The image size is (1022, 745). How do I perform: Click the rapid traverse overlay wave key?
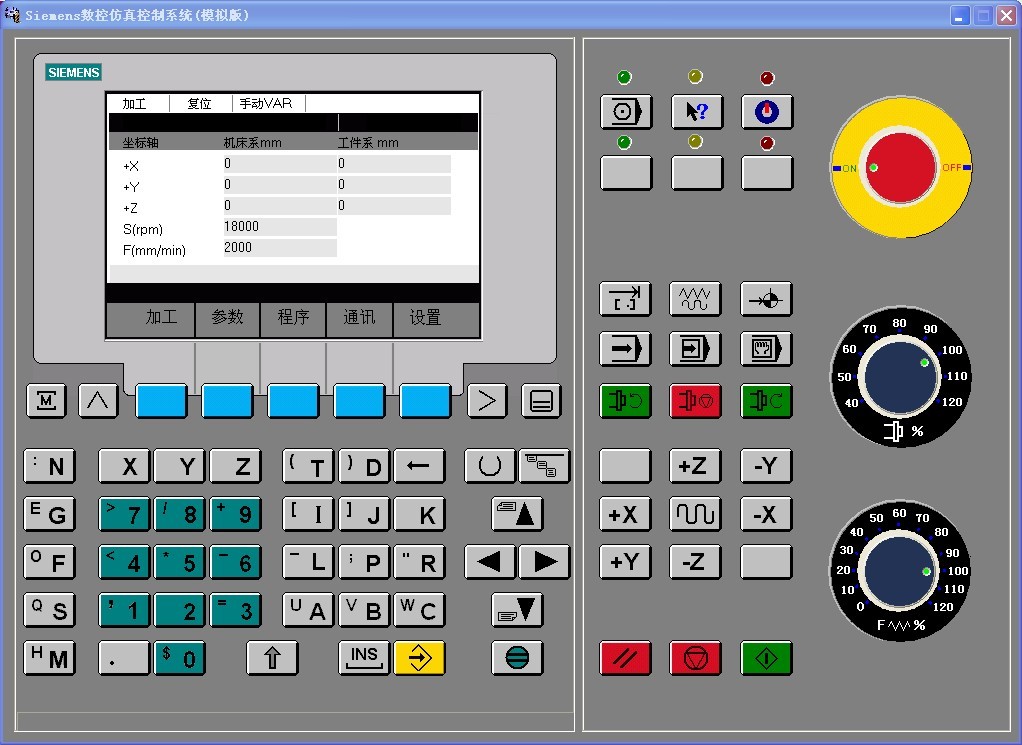pyautogui.click(x=695, y=514)
